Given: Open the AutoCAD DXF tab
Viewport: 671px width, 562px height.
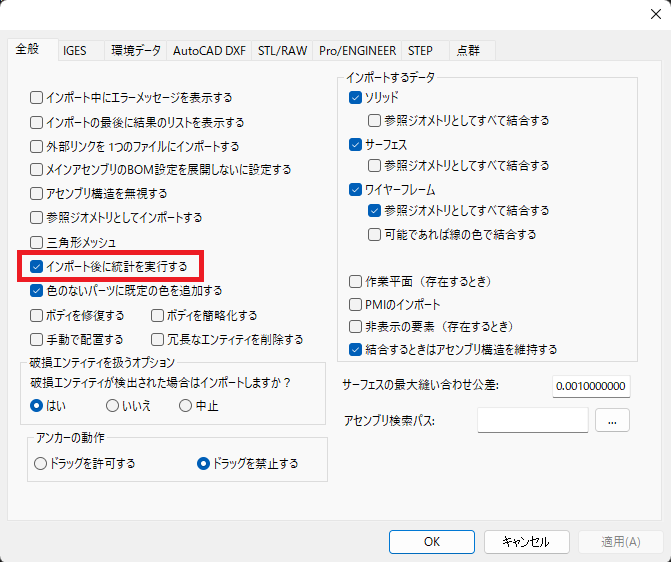Looking at the screenshot, I should tap(209, 49).
